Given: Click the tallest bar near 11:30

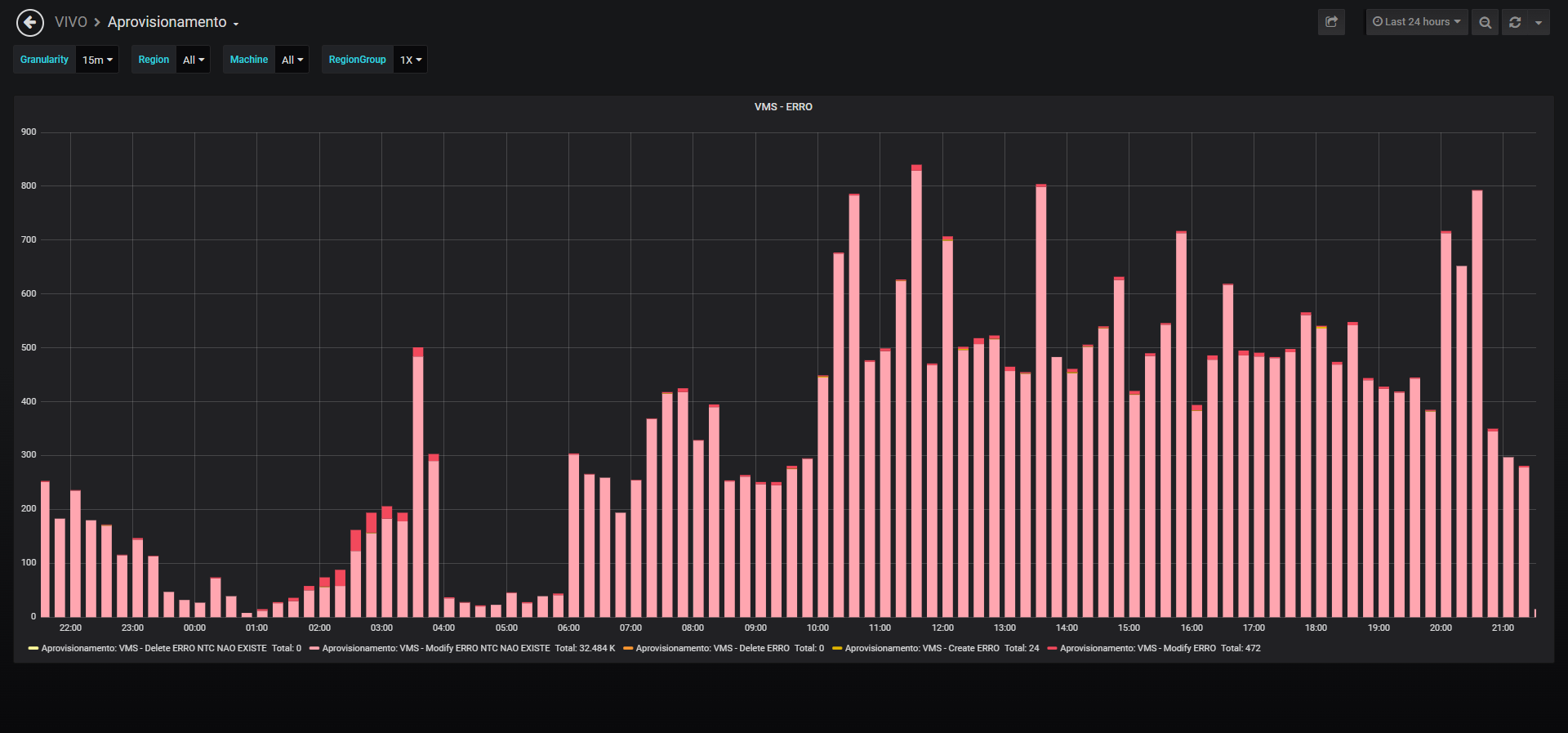Looking at the screenshot, I should point(916,391).
